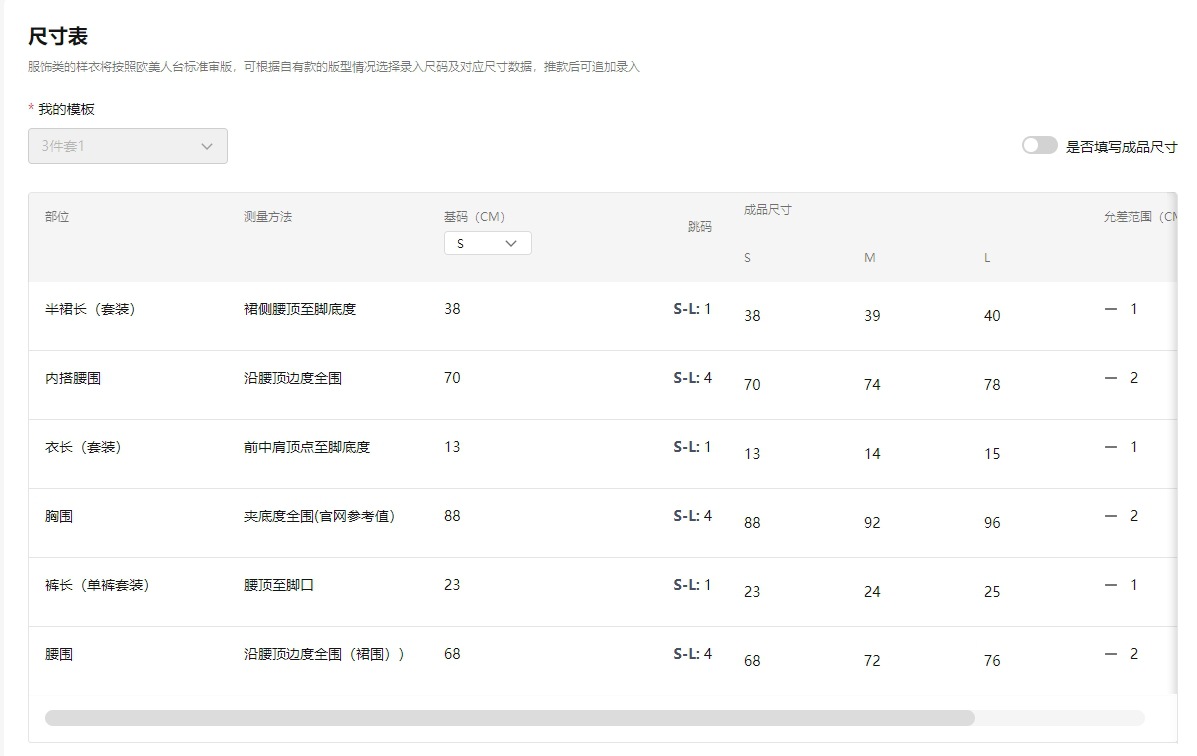Image resolution: width=1197 pixels, height=756 pixels.
Task: Click the L size value 76
Action: pos(992,661)
